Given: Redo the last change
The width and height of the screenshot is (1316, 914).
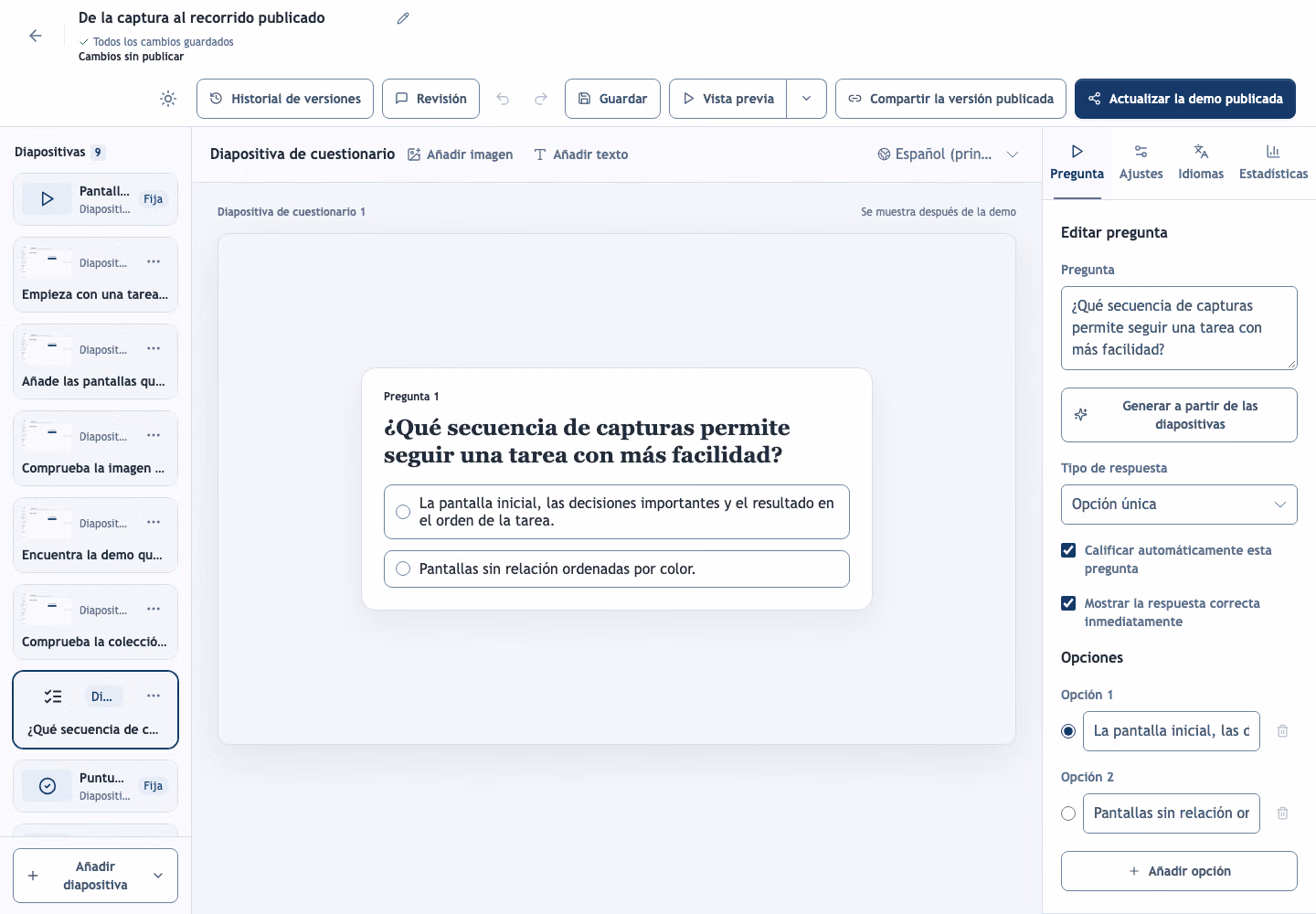Looking at the screenshot, I should point(541,99).
